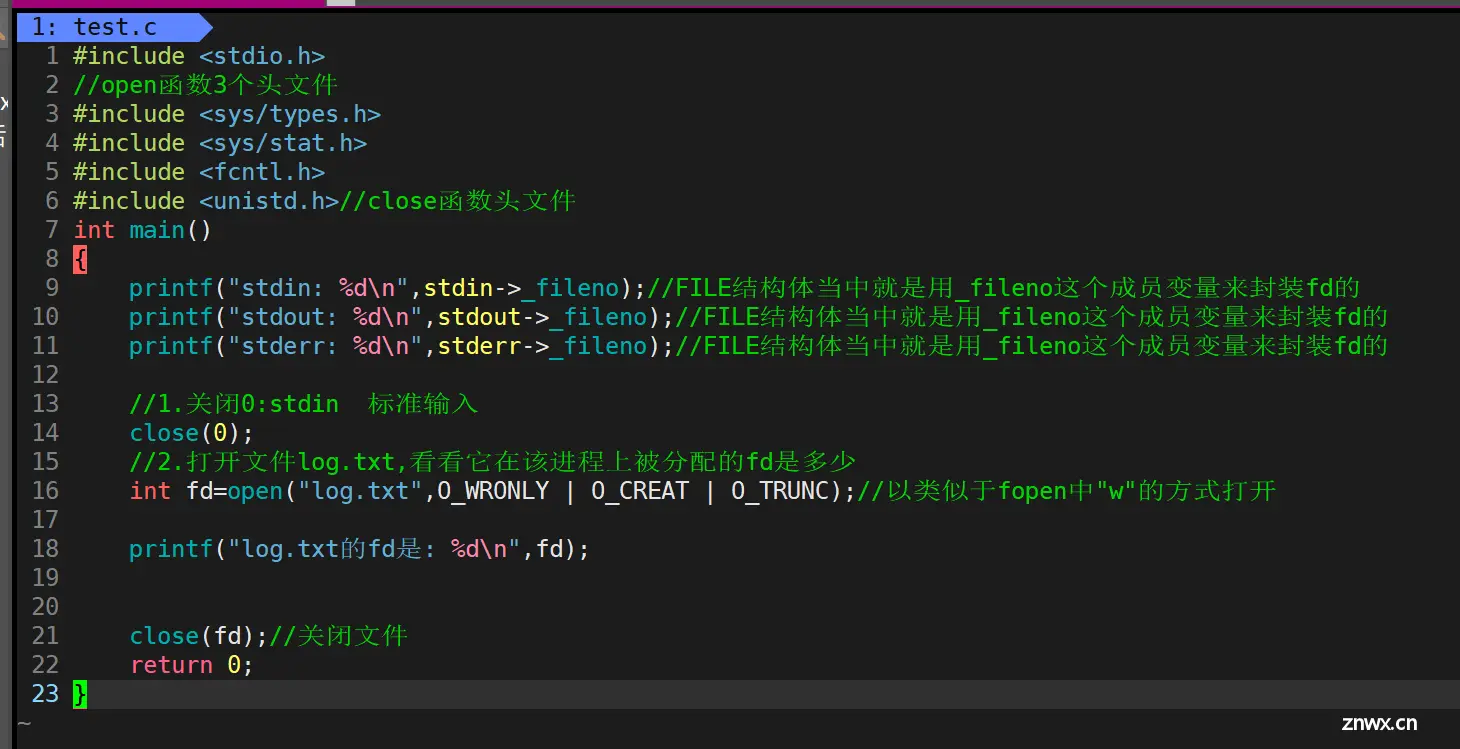Click the 关闭文件 comment
Viewport: 1460px width, 749px height.
(339, 636)
